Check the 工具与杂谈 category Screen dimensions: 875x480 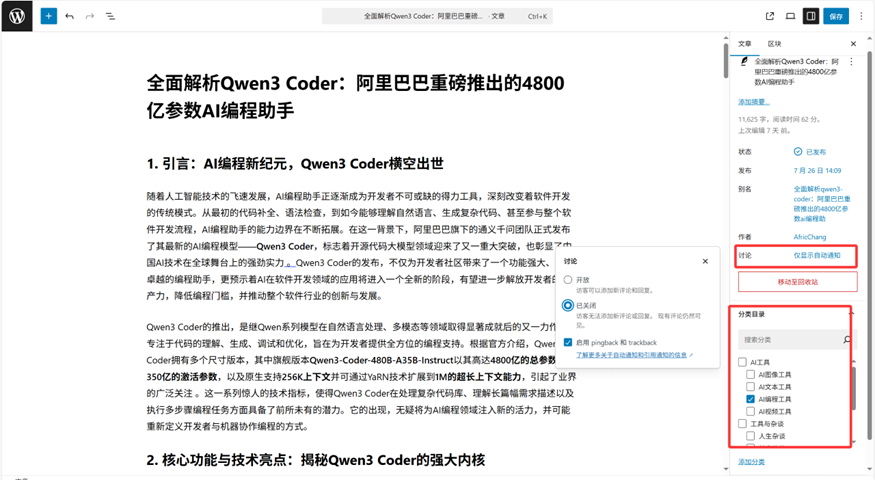pos(742,424)
